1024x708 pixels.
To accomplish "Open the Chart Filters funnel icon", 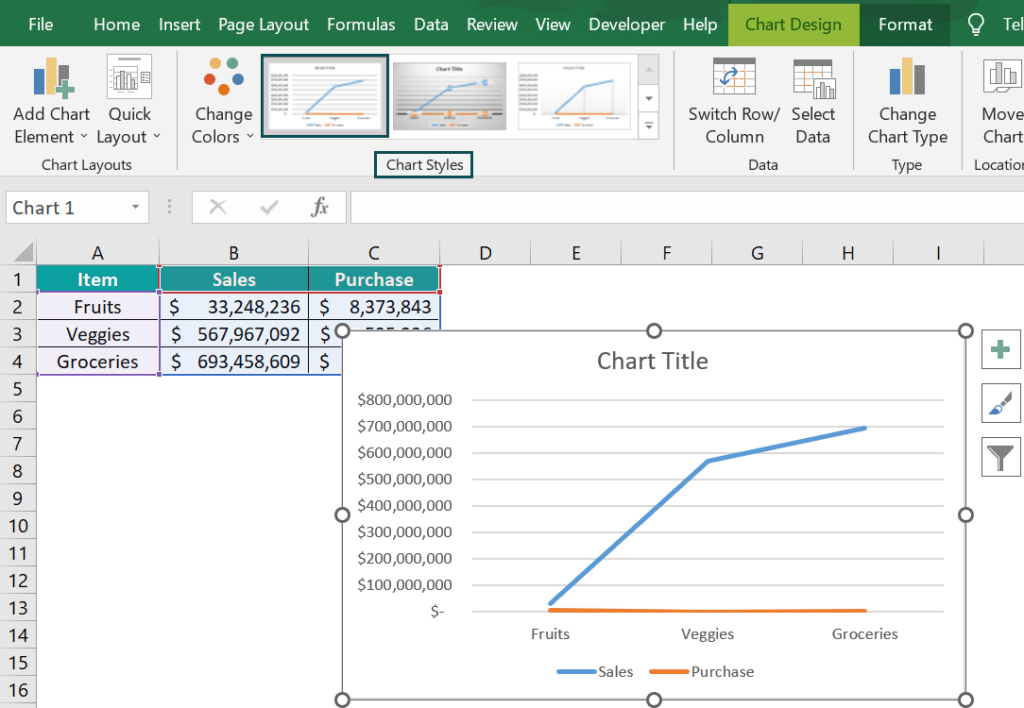I will coord(1001,457).
